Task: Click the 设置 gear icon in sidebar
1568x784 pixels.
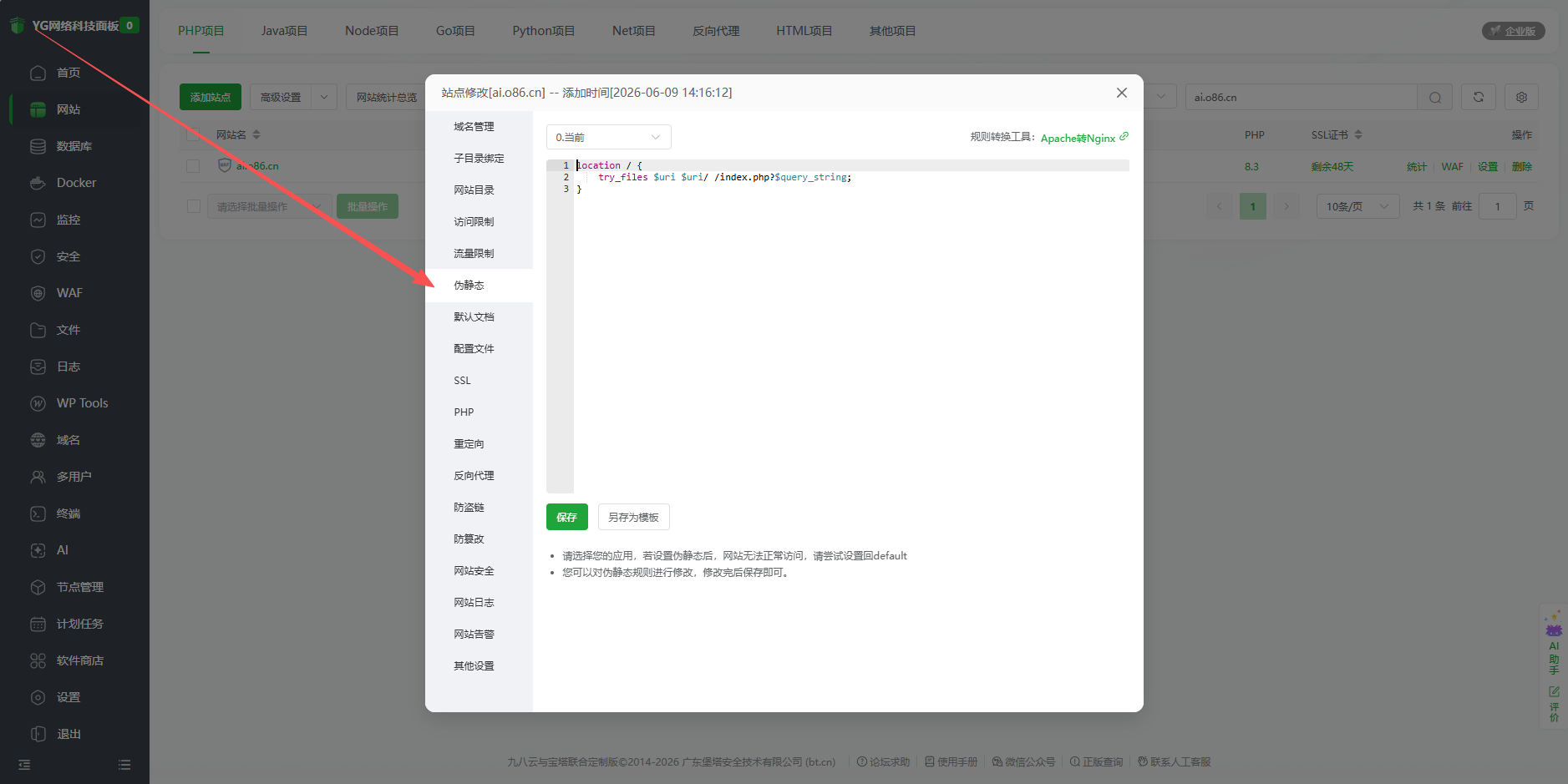Action: pos(38,697)
